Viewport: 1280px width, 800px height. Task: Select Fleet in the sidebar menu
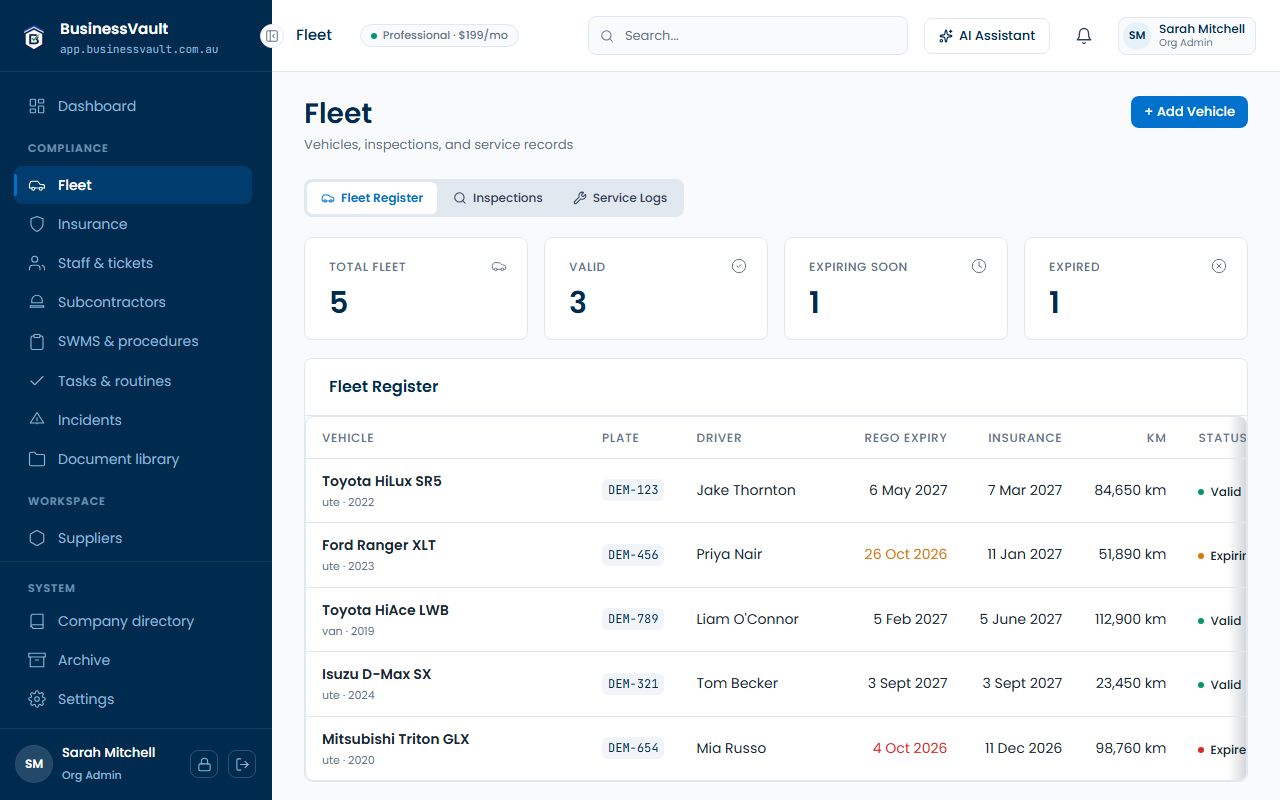133,185
